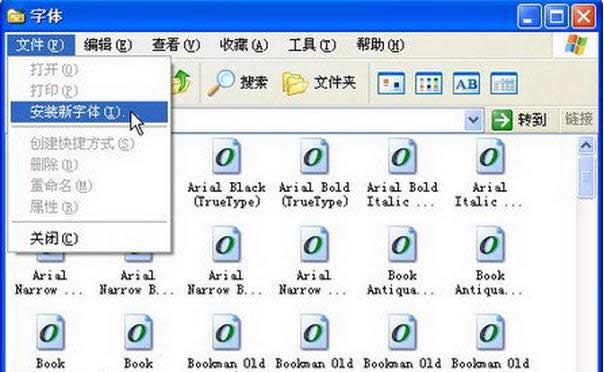
Task: Switch to Large Icons view button
Action: click(x=391, y=83)
